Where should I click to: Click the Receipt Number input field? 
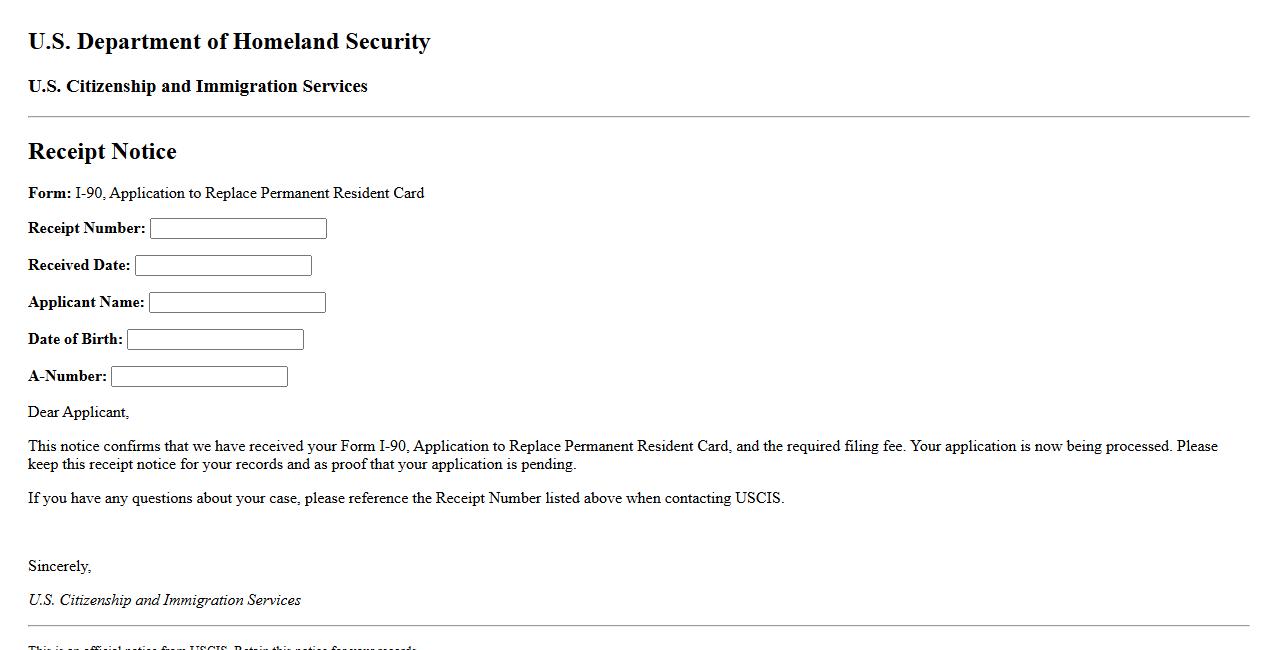tap(238, 229)
